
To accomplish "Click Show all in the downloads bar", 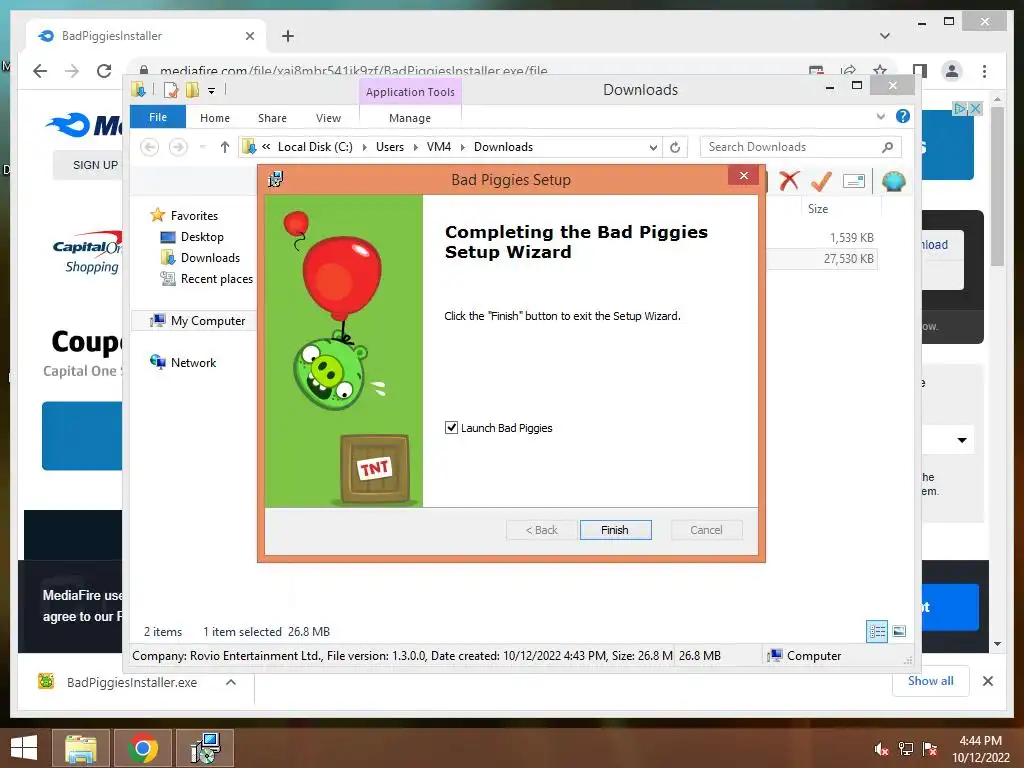I will 931,680.
